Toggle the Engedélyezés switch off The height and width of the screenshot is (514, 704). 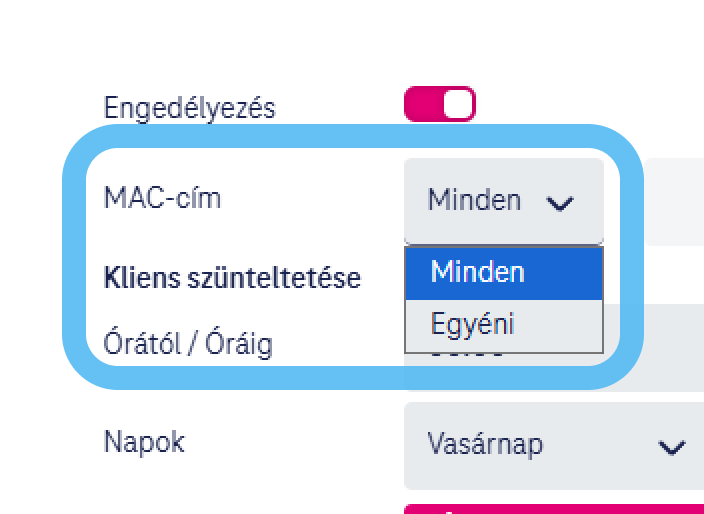[440, 105]
